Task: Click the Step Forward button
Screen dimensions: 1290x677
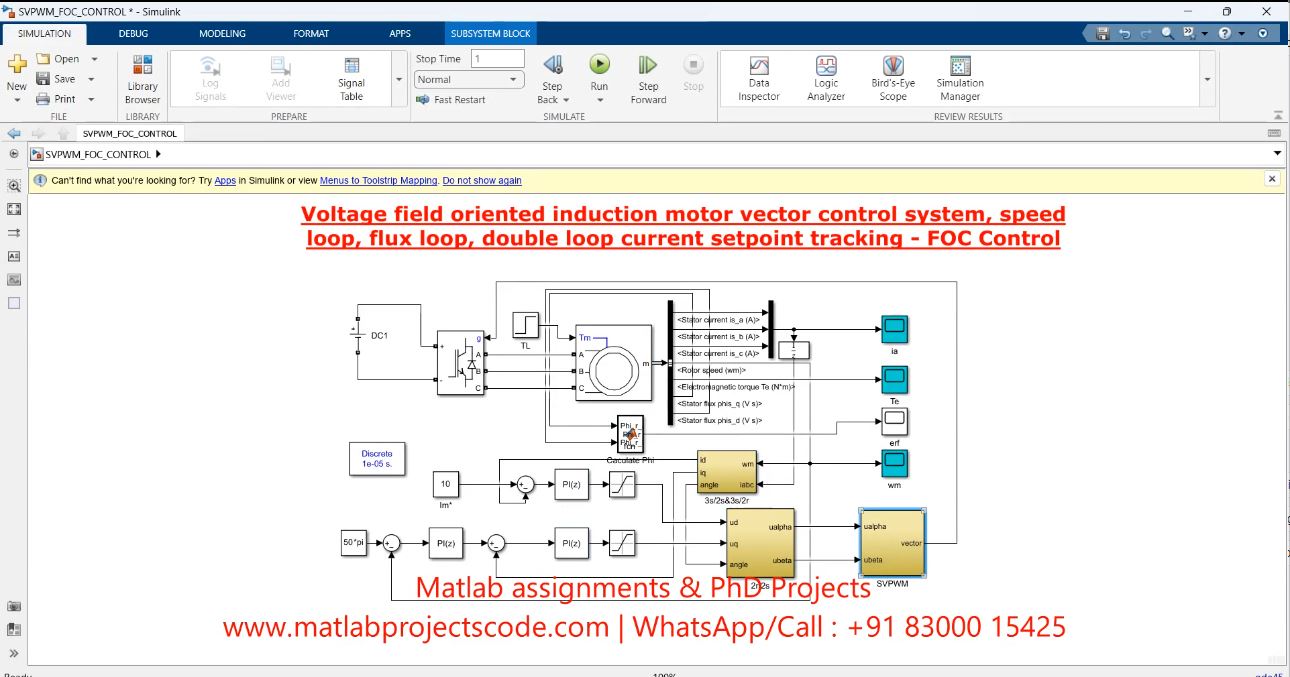Action: 648,78
